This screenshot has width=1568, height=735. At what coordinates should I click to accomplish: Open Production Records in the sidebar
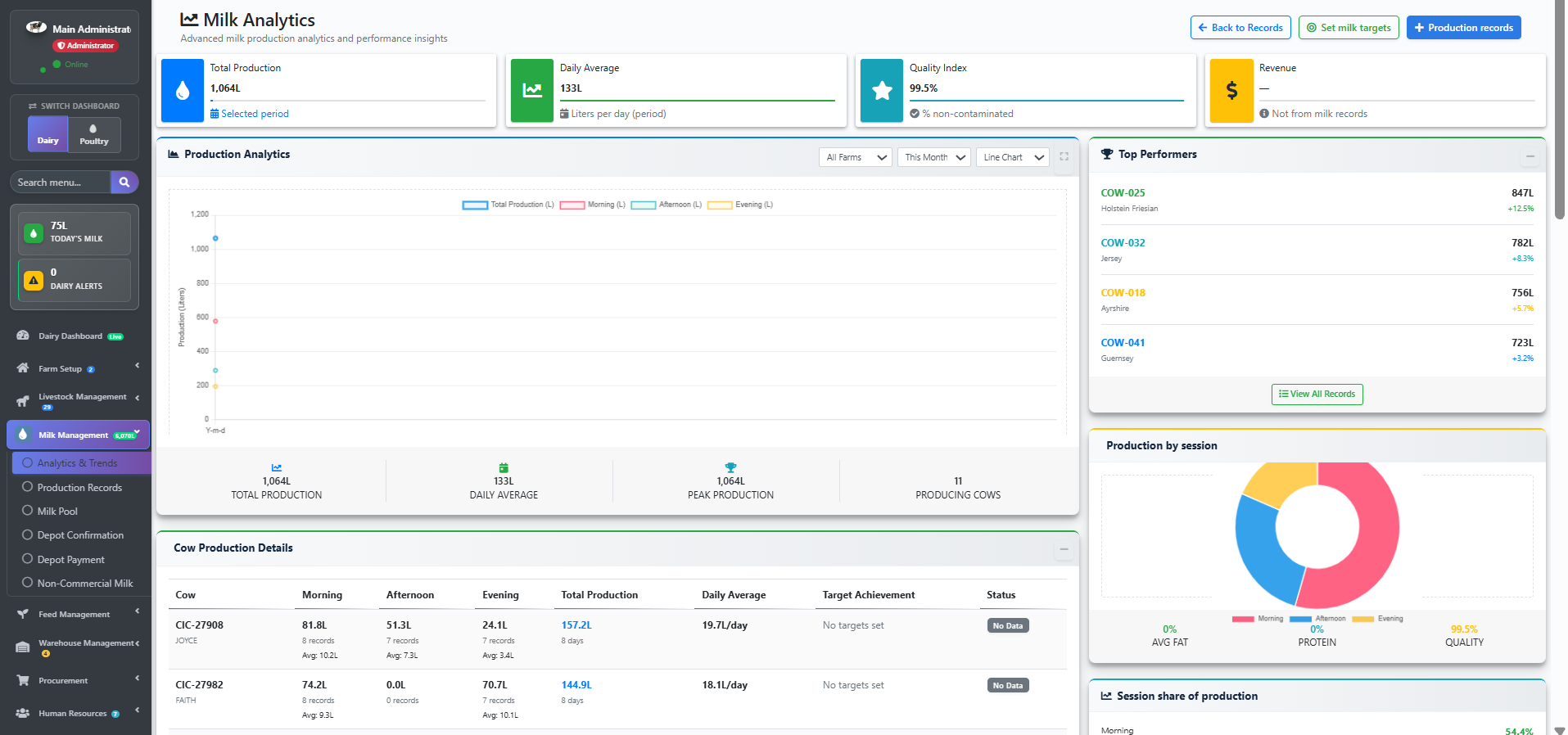pos(79,487)
